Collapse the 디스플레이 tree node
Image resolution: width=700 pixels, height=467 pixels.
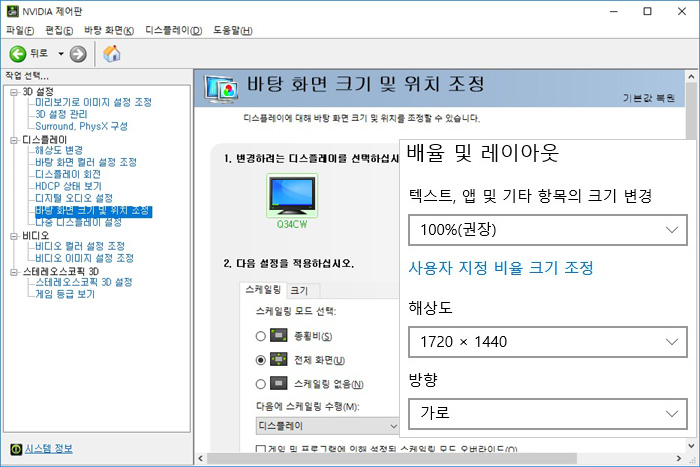pos(14,140)
